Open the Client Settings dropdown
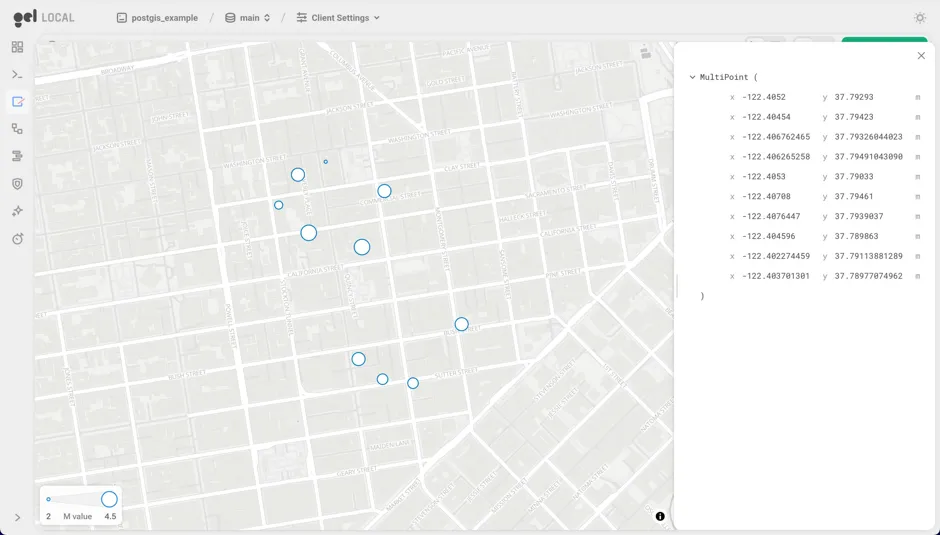The width and height of the screenshot is (940, 535). point(338,18)
